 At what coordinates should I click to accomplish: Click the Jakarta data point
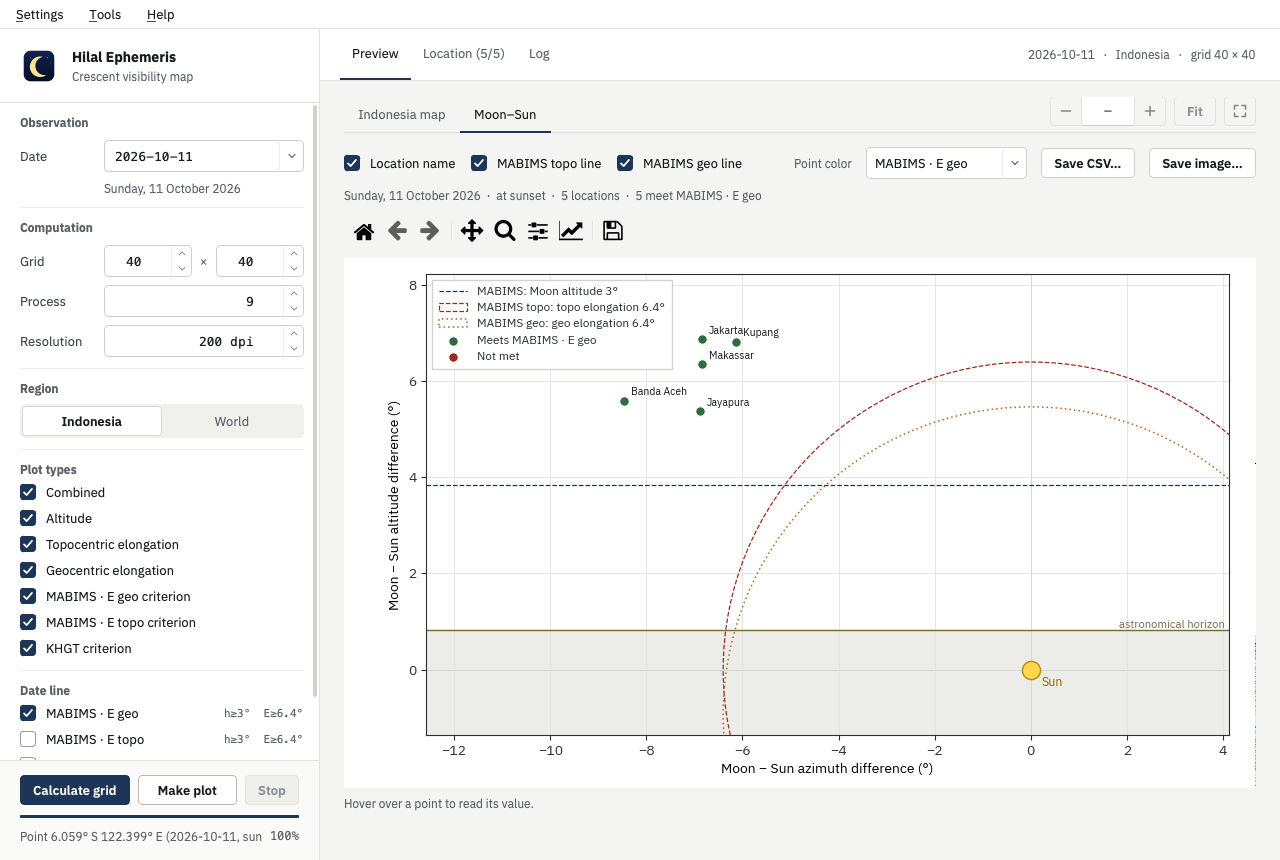click(x=702, y=339)
